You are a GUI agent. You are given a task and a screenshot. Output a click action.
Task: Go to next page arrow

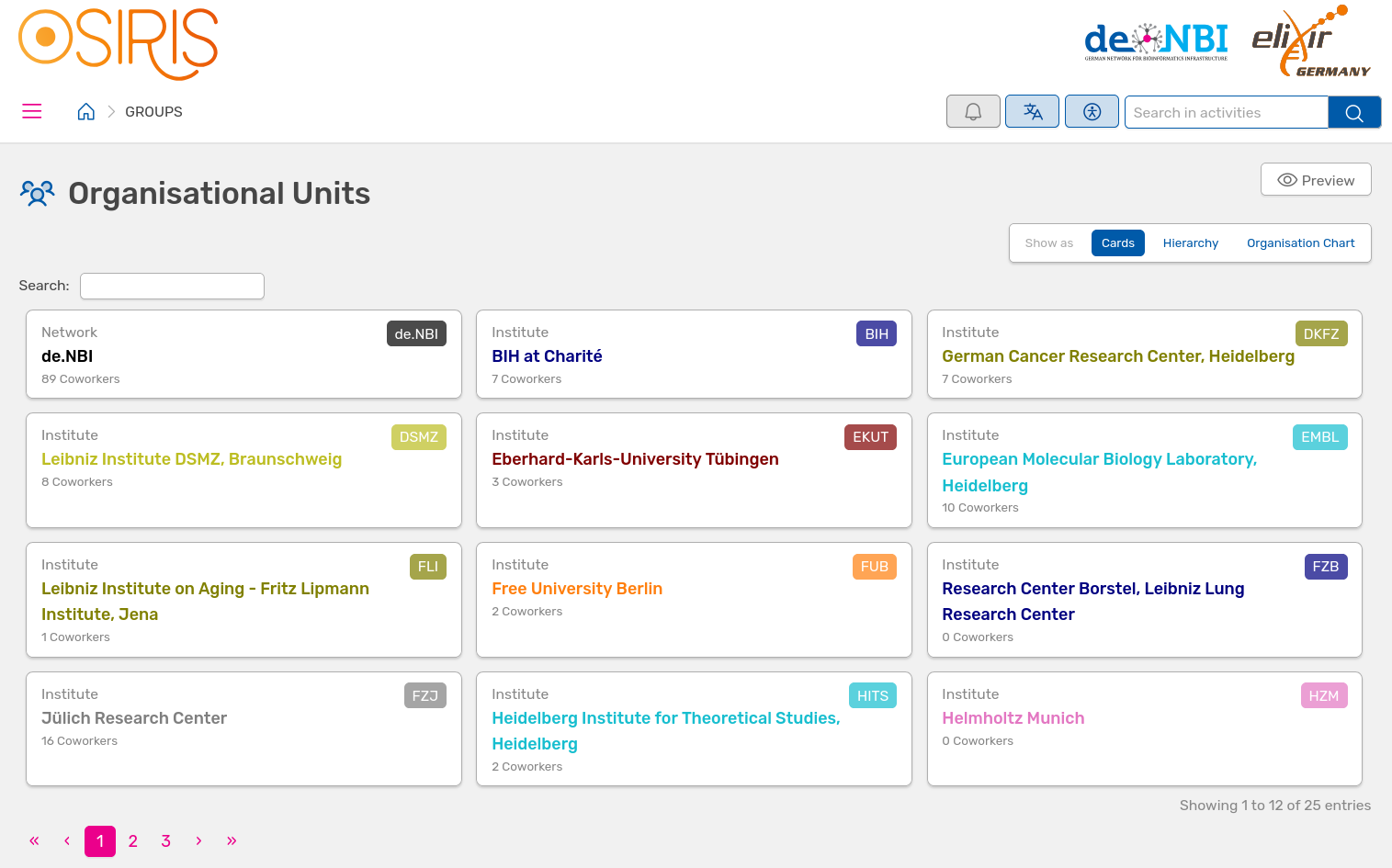click(198, 841)
